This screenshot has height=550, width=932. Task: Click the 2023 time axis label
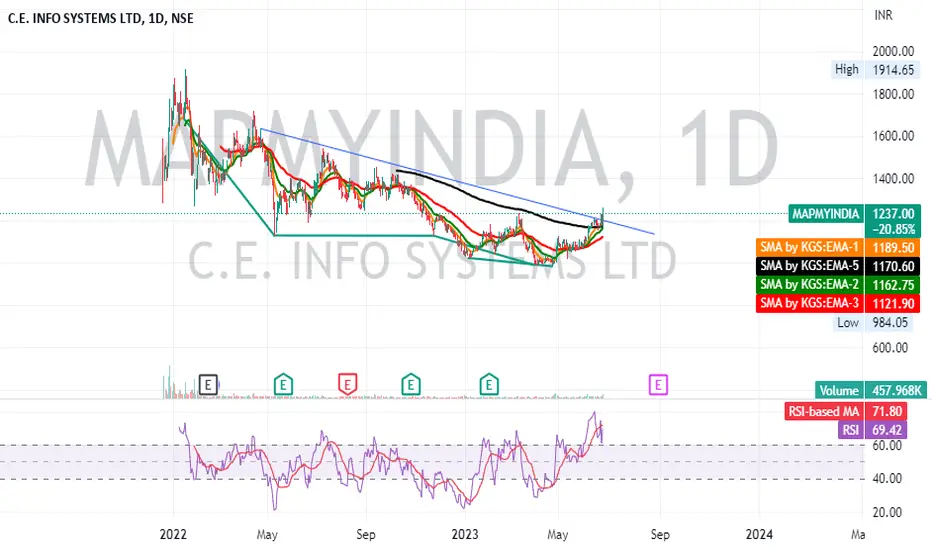pyautogui.click(x=464, y=535)
